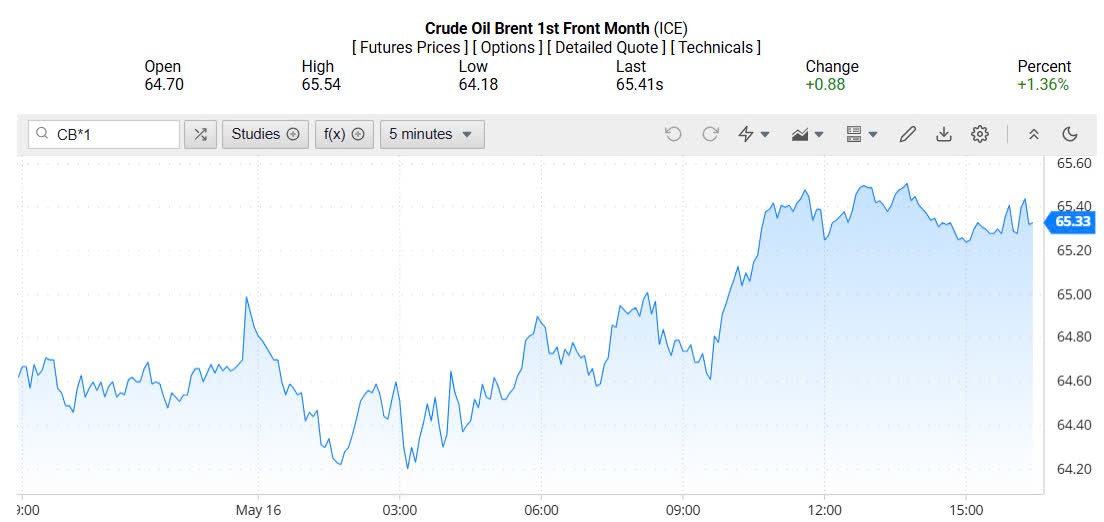
Task: Click the redo arrow icon
Action: pos(710,134)
